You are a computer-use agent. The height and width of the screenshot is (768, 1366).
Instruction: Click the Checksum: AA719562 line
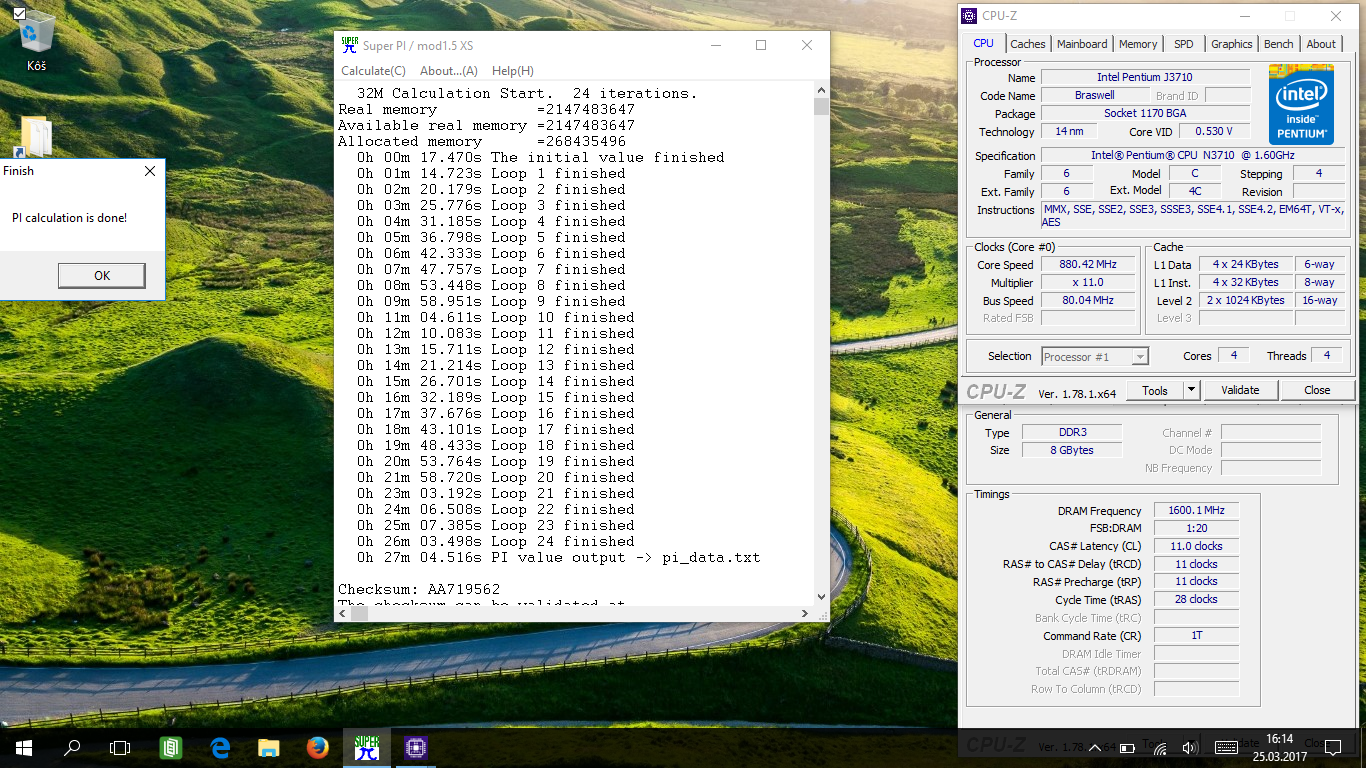pos(419,589)
